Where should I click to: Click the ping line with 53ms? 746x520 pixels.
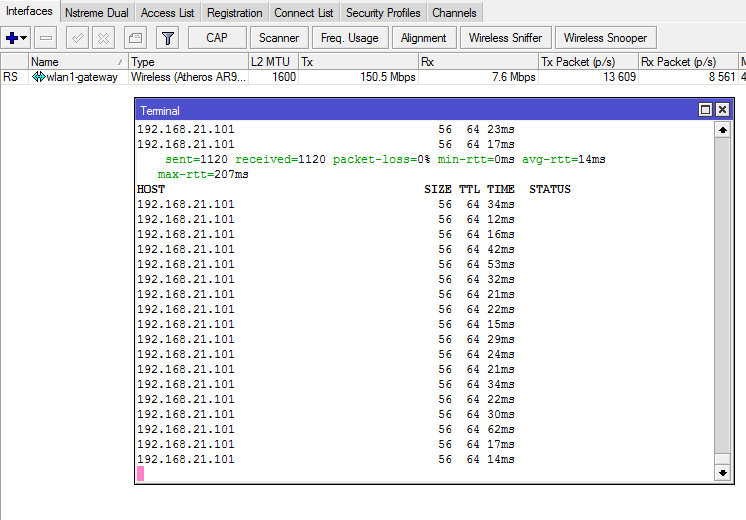(x=326, y=264)
